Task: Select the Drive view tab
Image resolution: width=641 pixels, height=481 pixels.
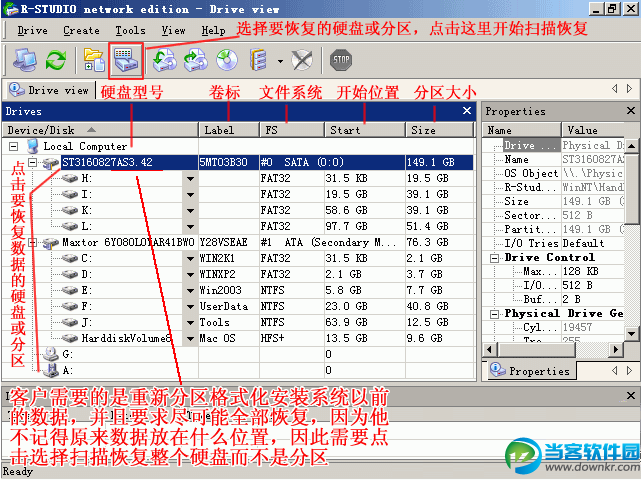Action: 49,90
